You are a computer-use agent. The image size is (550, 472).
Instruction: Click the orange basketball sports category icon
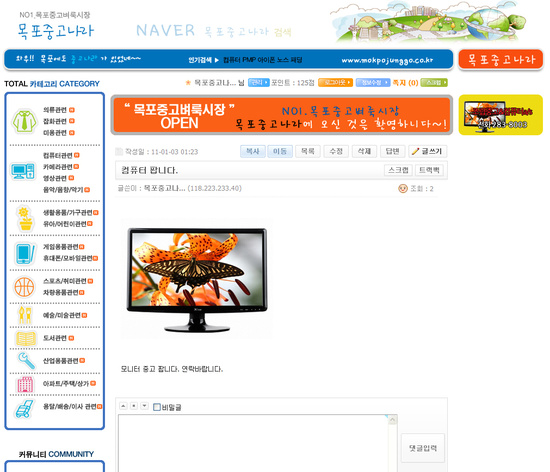(x=24, y=287)
